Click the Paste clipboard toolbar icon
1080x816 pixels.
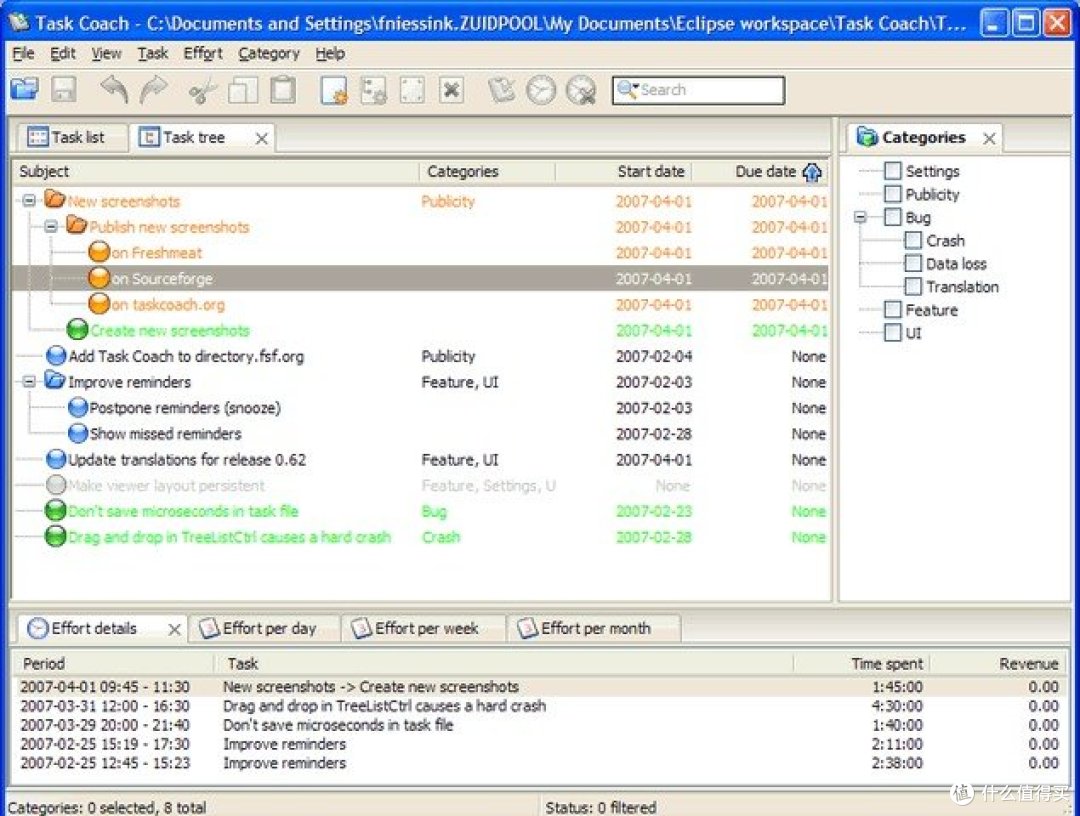(283, 90)
